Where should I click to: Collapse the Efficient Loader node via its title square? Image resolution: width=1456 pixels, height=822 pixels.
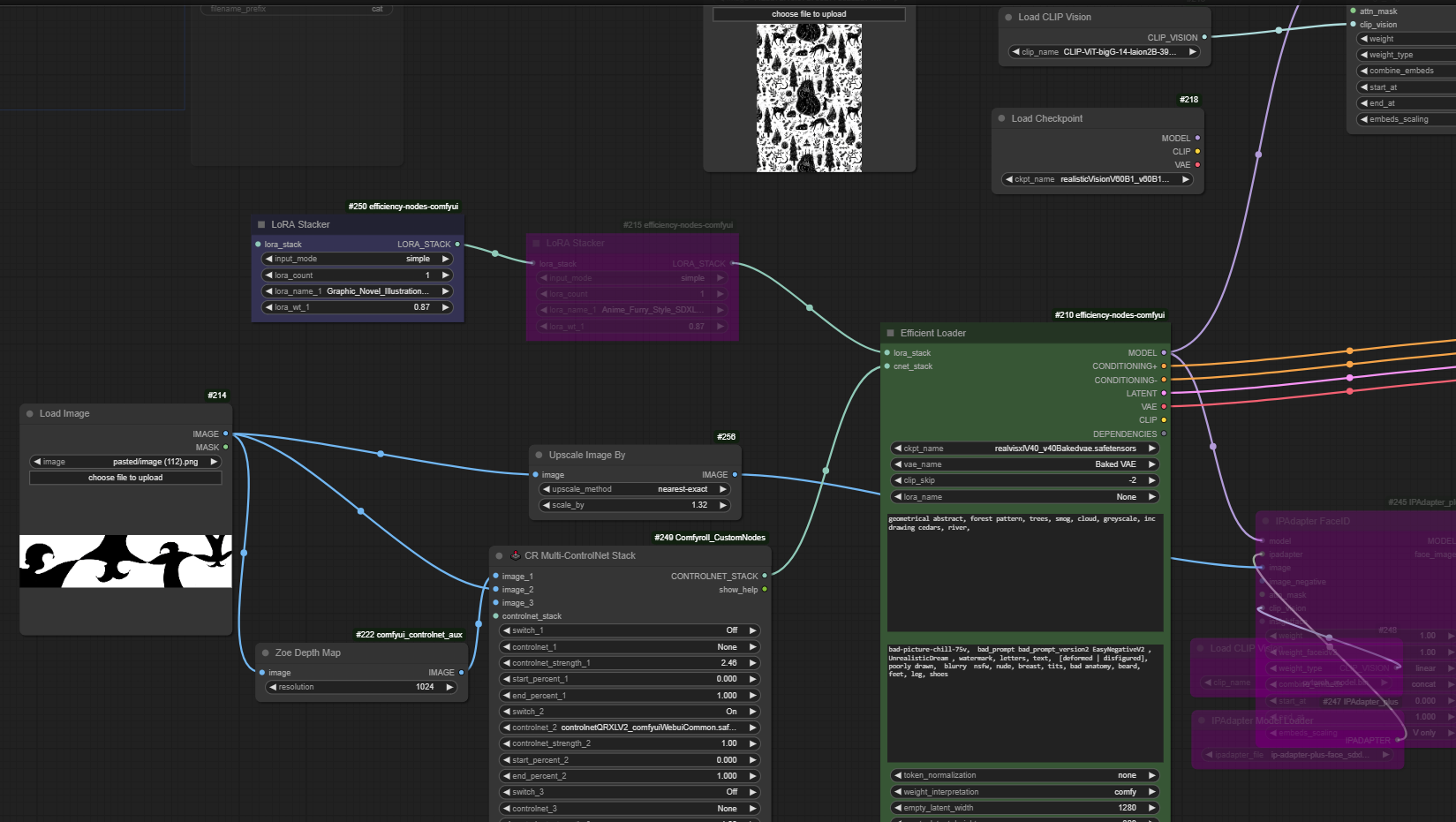(x=890, y=334)
